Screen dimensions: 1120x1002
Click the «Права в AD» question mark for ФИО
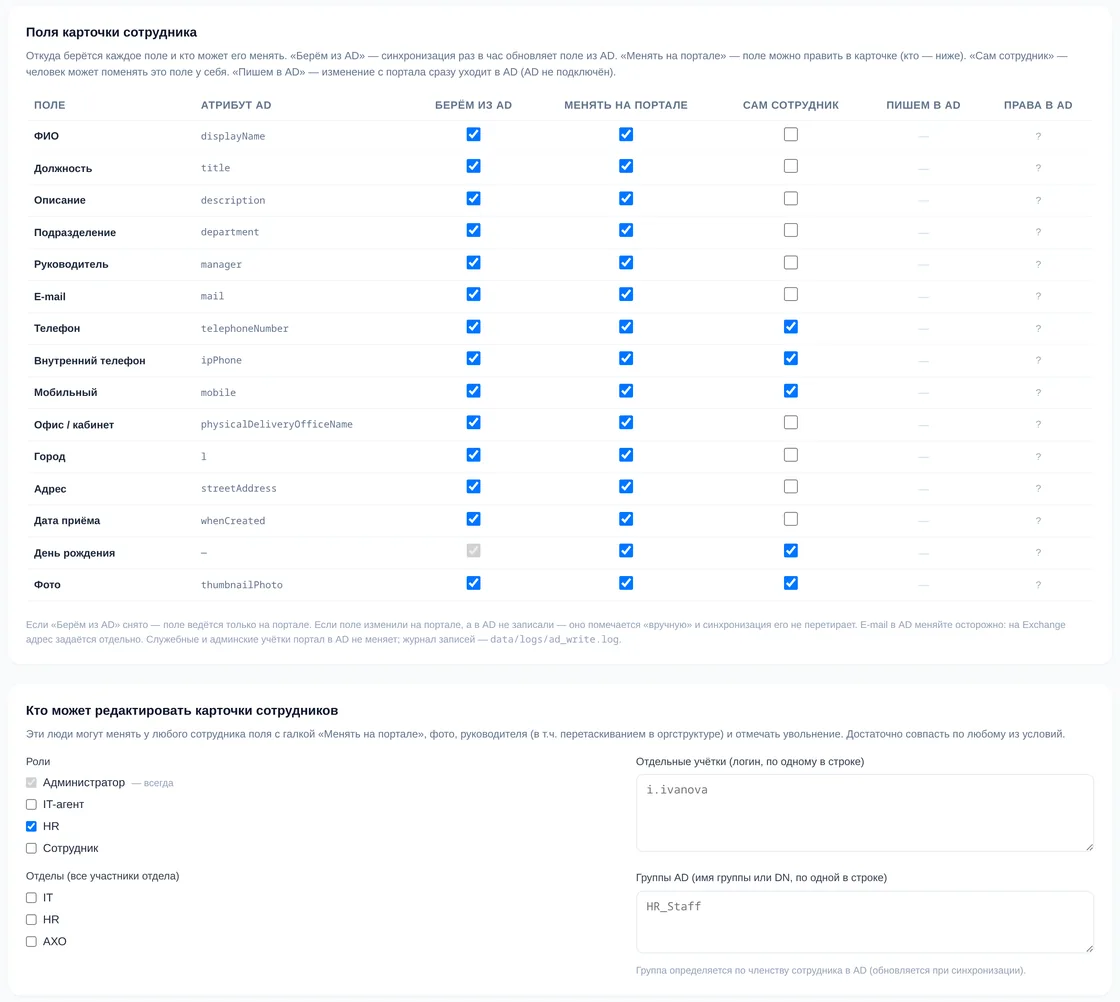coord(1038,136)
